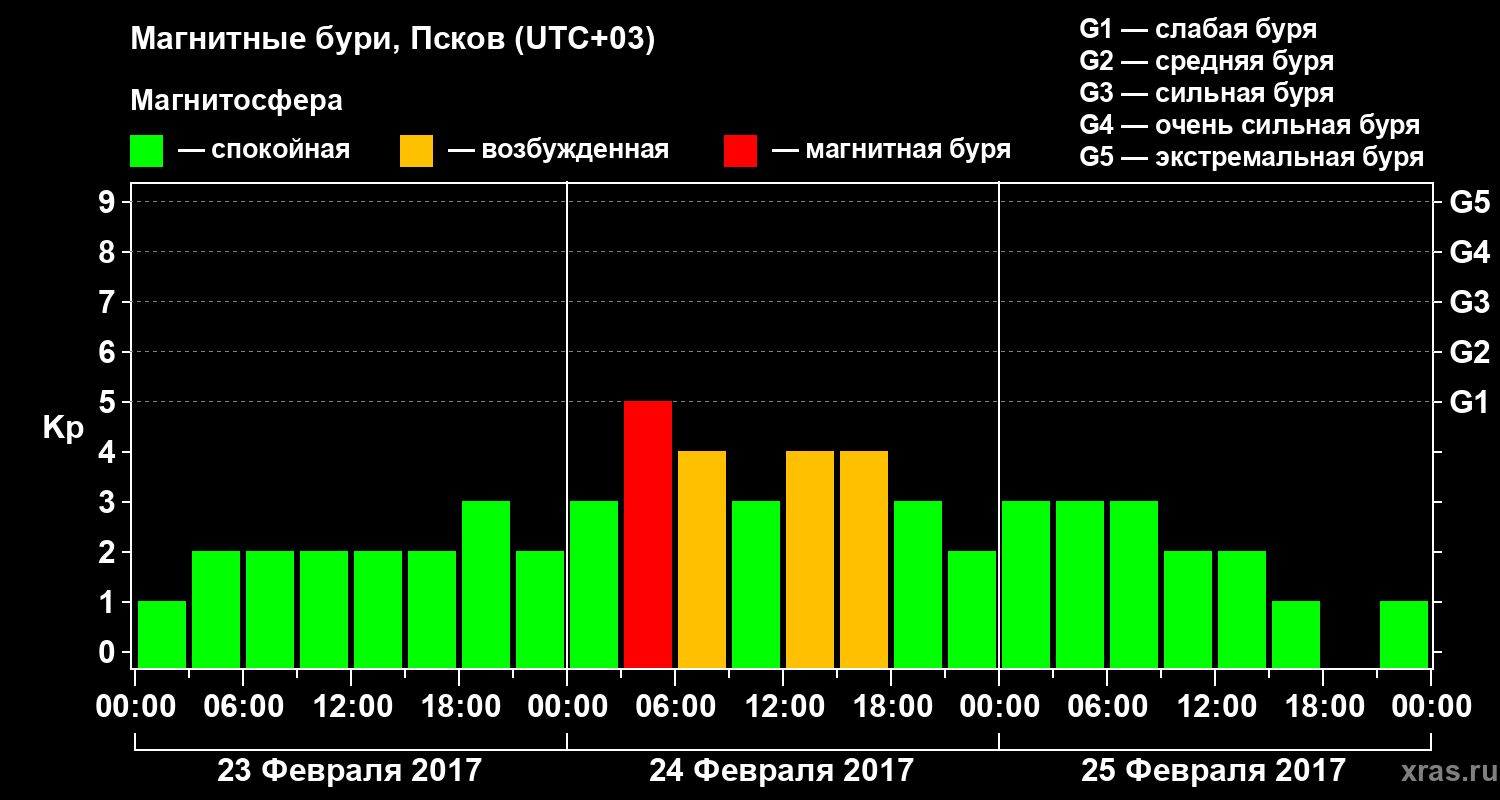Image resolution: width=1500 pixels, height=800 pixels.
Task: Select the green bar starting 00:00 on 24 February
Action: click(x=594, y=584)
